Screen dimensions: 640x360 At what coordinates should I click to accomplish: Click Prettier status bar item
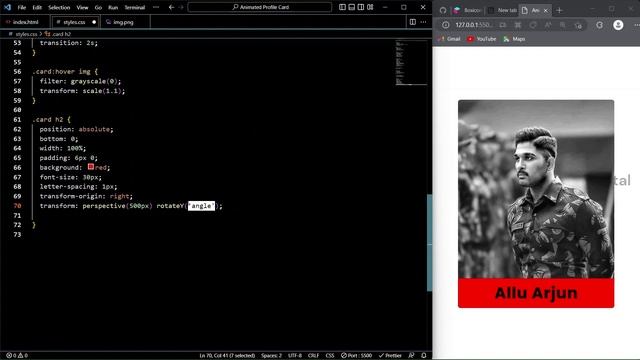[x=390, y=356]
